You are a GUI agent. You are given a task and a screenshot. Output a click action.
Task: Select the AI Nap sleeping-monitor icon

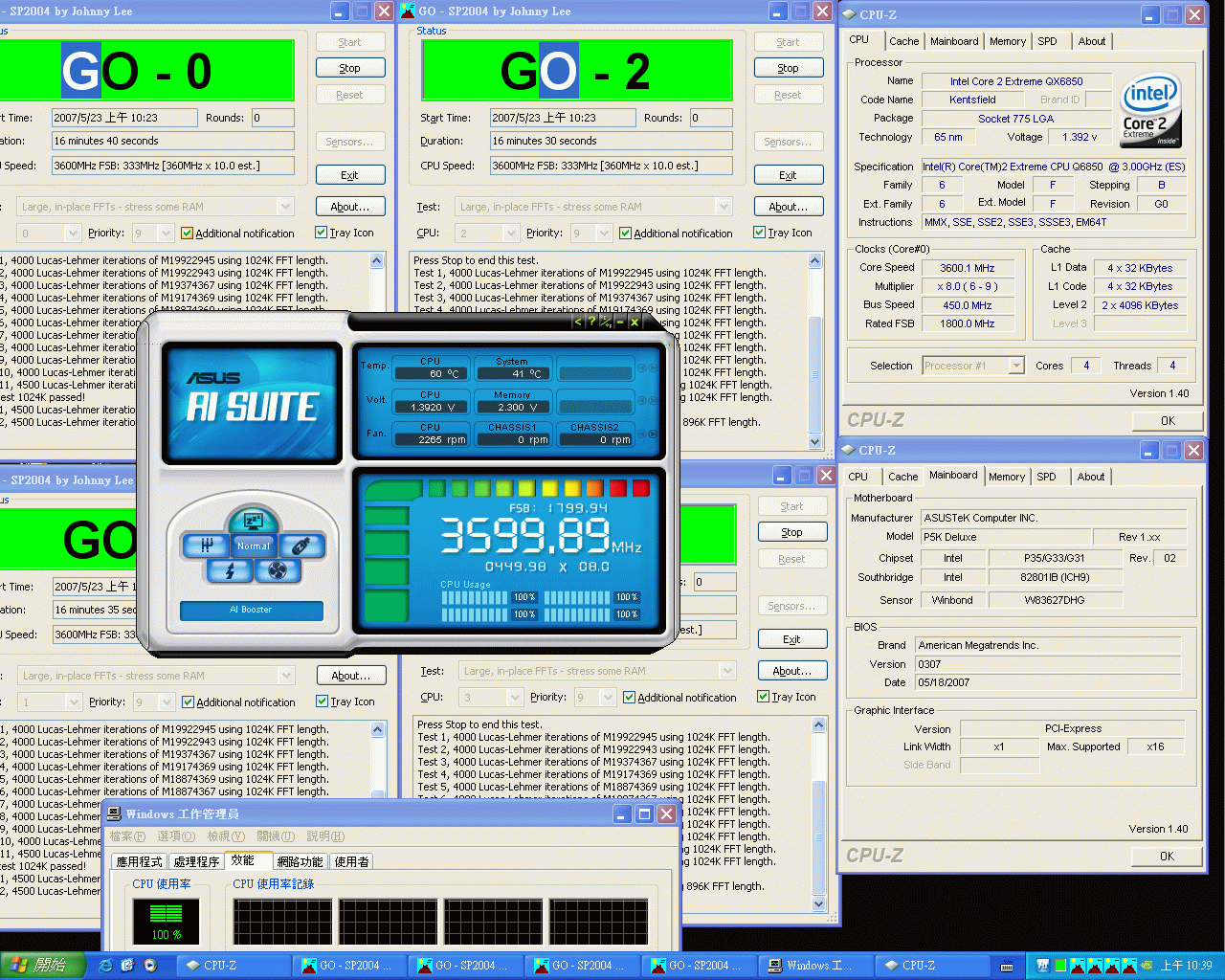click(253, 523)
